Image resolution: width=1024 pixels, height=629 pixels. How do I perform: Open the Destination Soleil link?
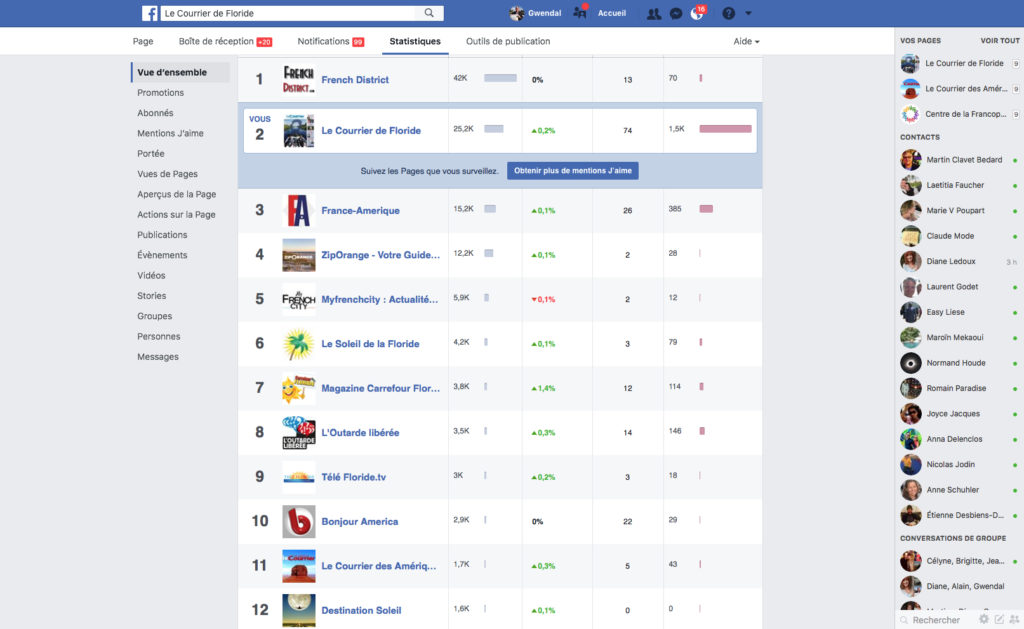[x=361, y=610]
